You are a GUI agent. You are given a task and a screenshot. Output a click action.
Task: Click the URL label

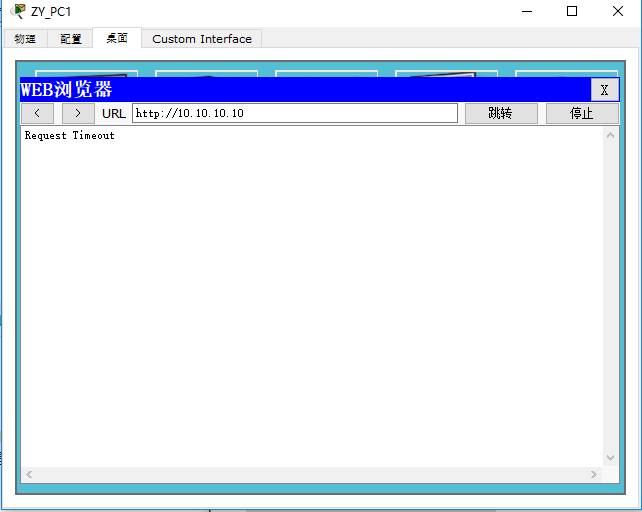(114, 113)
